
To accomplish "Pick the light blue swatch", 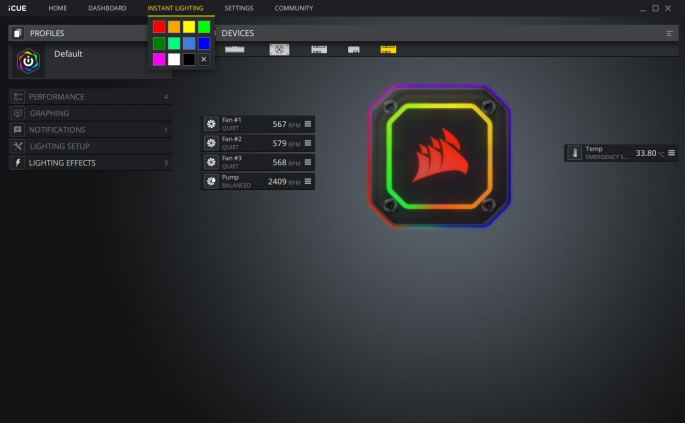I will (x=189, y=43).
